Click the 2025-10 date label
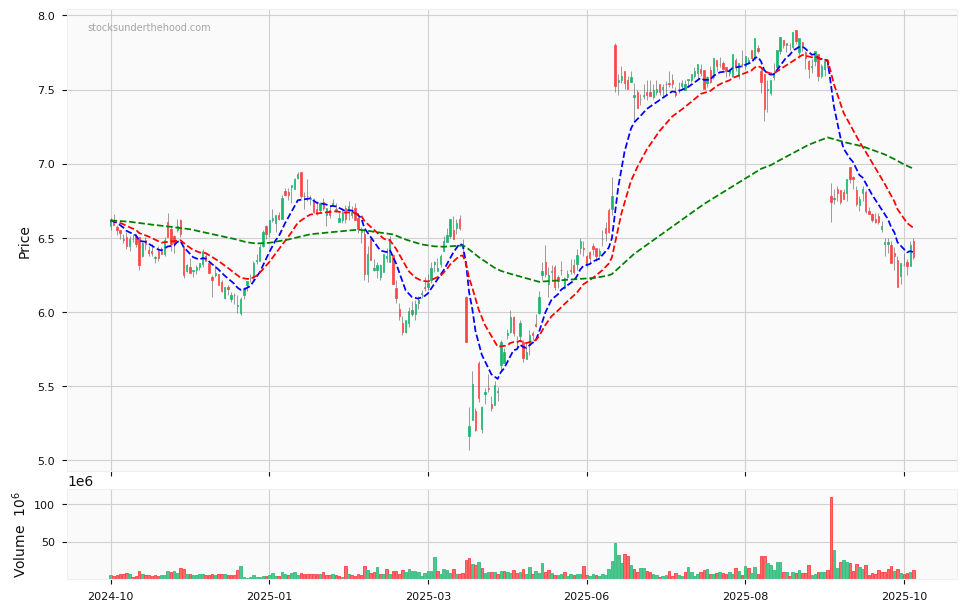Screen dimensions: 966x611 click(904, 596)
